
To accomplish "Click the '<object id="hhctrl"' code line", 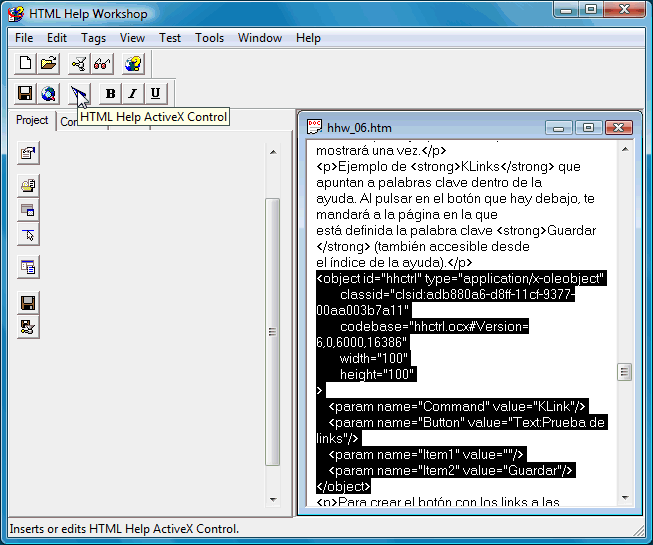I will tap(461, 278).
